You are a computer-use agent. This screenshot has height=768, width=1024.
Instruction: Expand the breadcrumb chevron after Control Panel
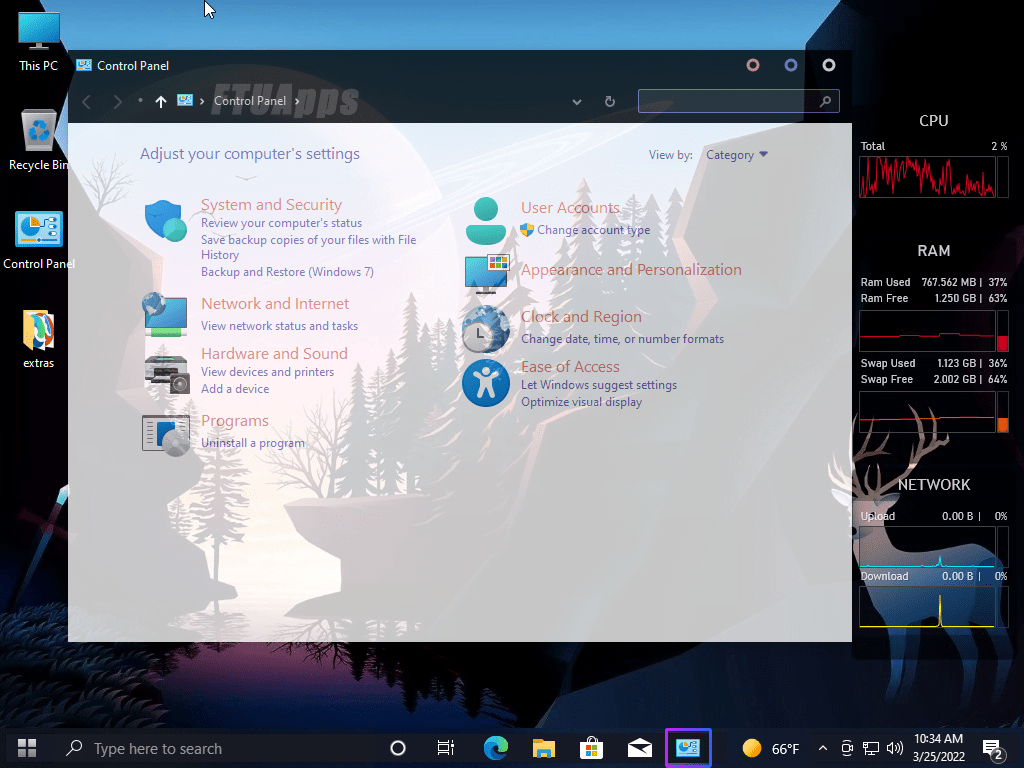[297, 101]
